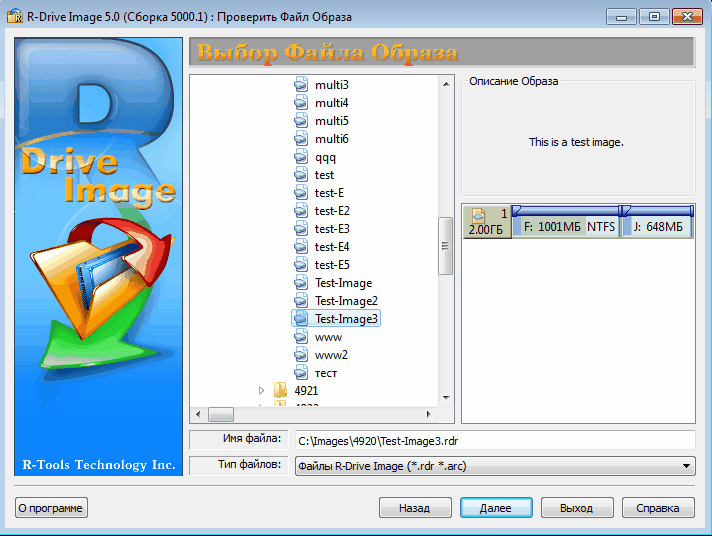
Task: Select the qqq file name
Action: (x=326, y=158)
